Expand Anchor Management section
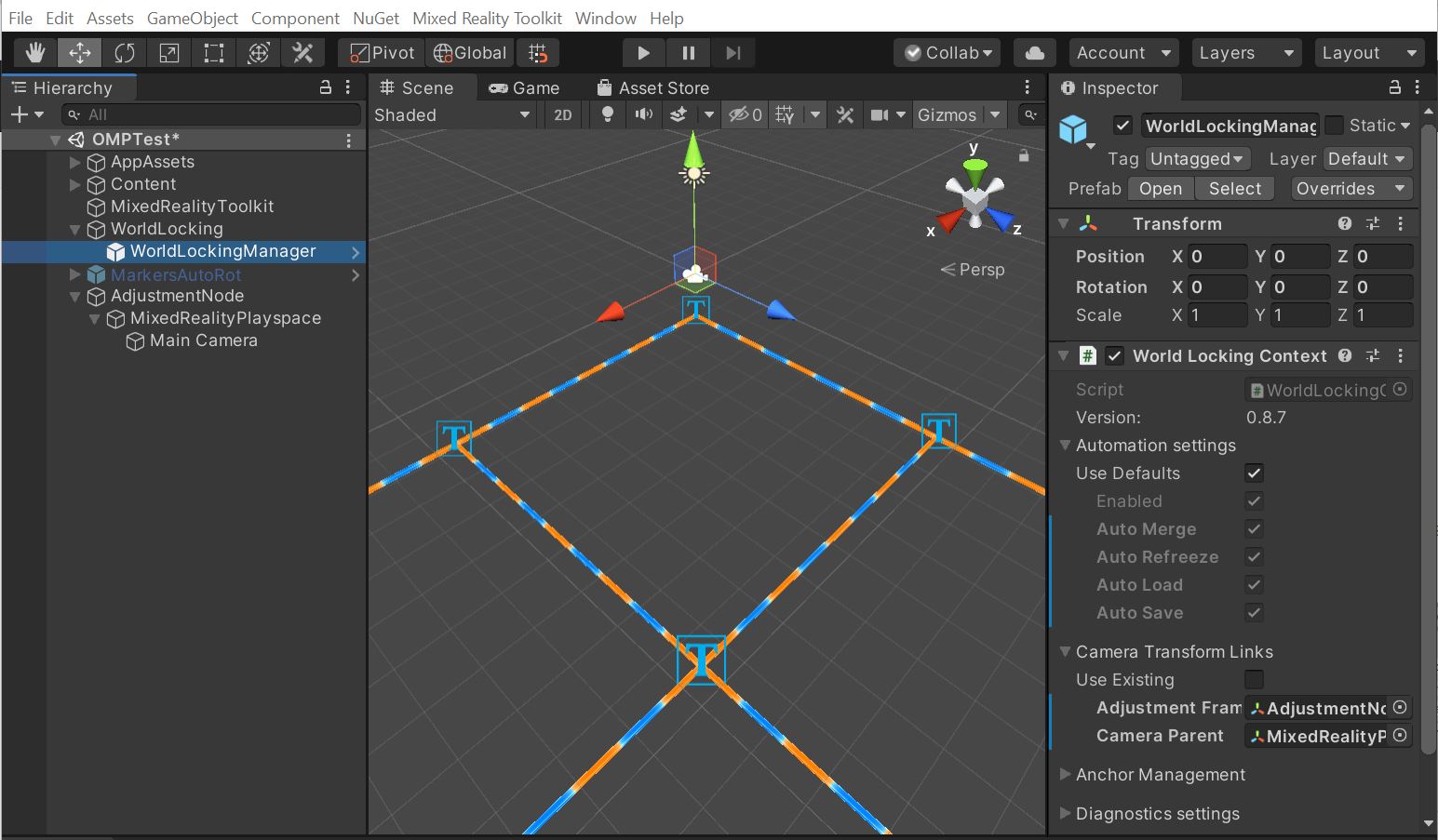The height and width of the screenshot is (840, 1438). tap(1065, 774)
